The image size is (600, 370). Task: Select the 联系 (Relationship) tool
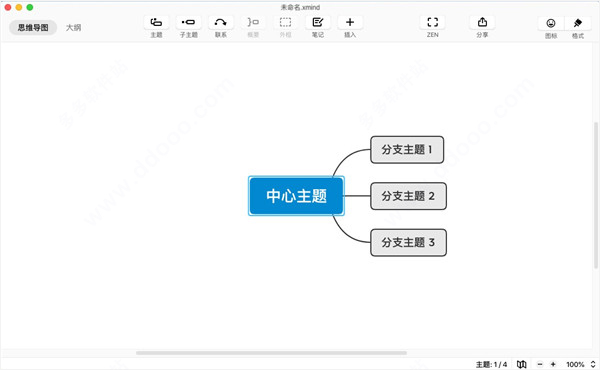pyautogui.click(x=220, y=23)
